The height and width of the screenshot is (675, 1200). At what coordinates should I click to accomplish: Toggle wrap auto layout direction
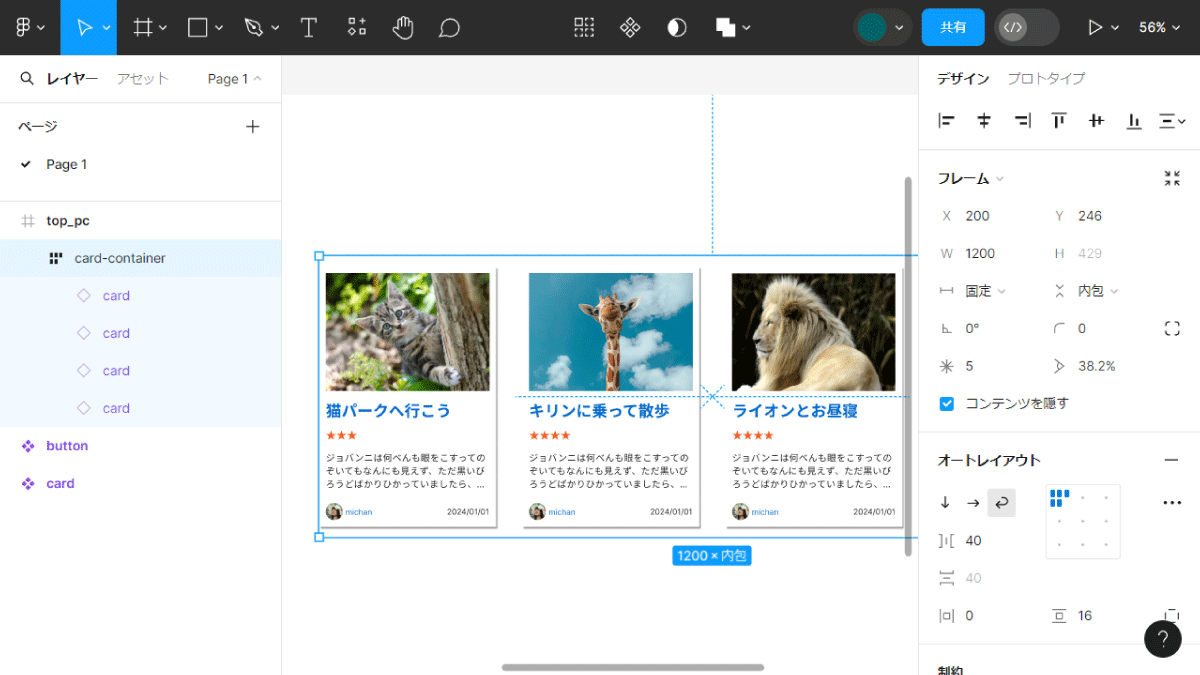pos(1001,503)
